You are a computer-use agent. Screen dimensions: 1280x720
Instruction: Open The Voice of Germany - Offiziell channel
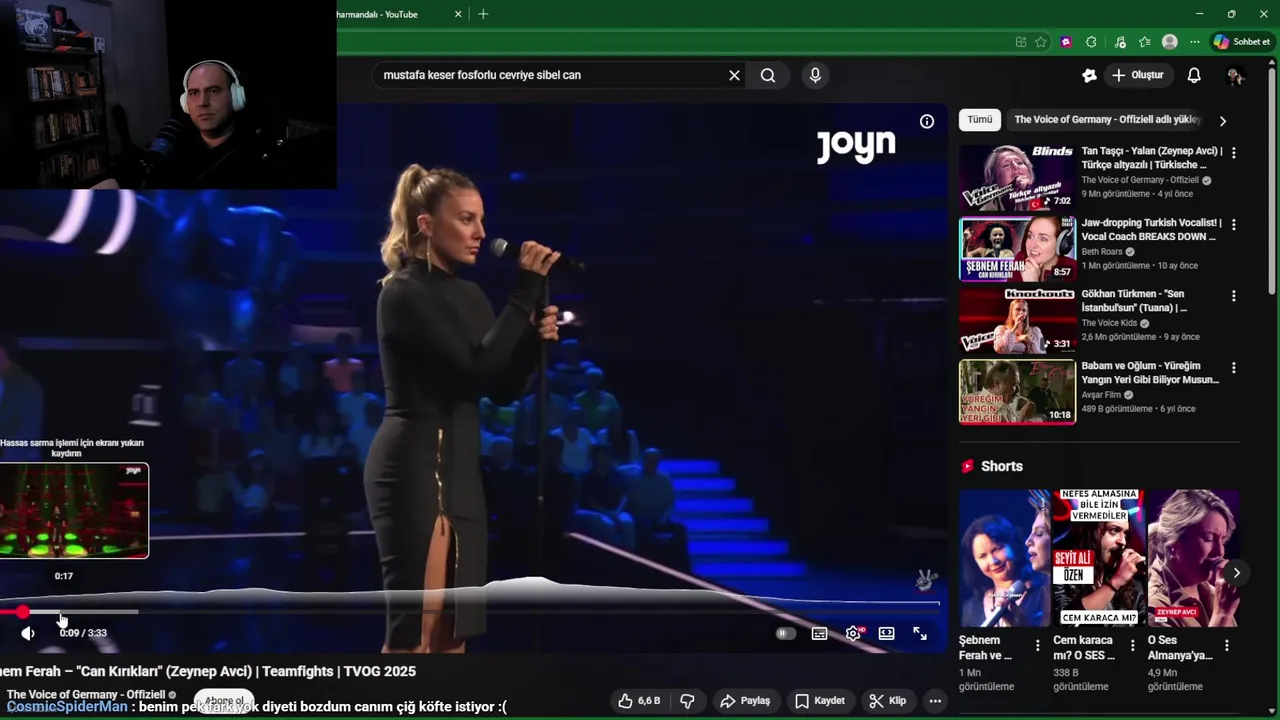pyautogui.click(x=86, y=695)
